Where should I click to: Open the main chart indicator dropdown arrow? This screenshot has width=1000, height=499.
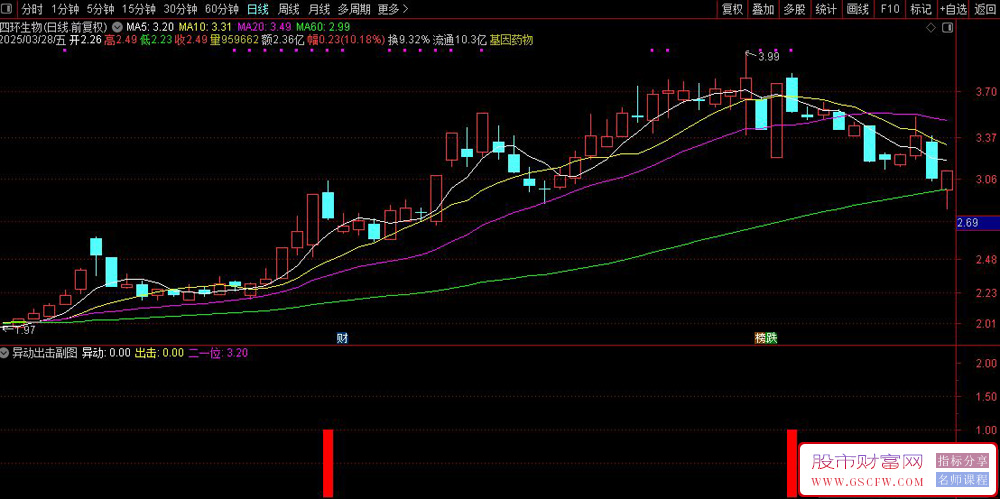tap(117, 27)
